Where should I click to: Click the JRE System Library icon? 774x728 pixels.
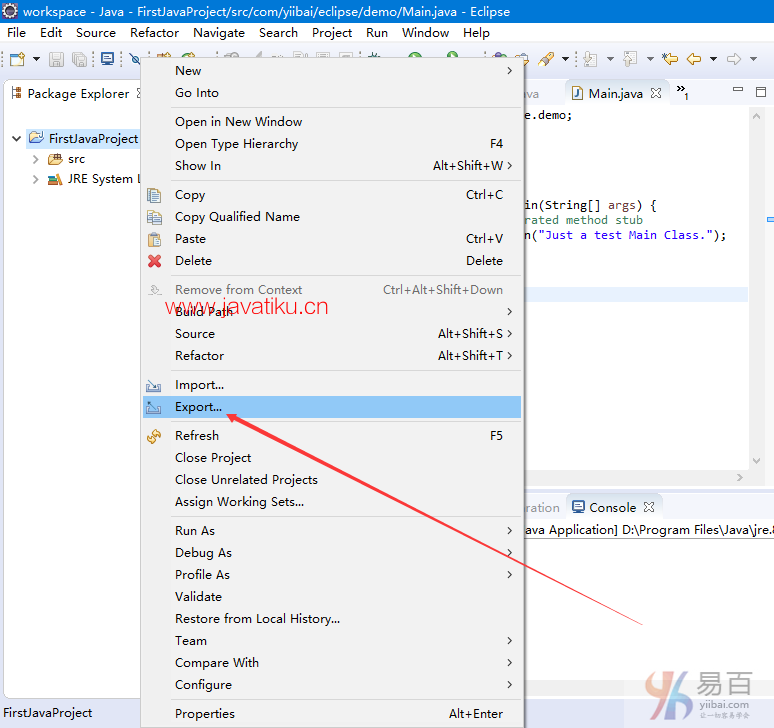click(x=55, y=179)
